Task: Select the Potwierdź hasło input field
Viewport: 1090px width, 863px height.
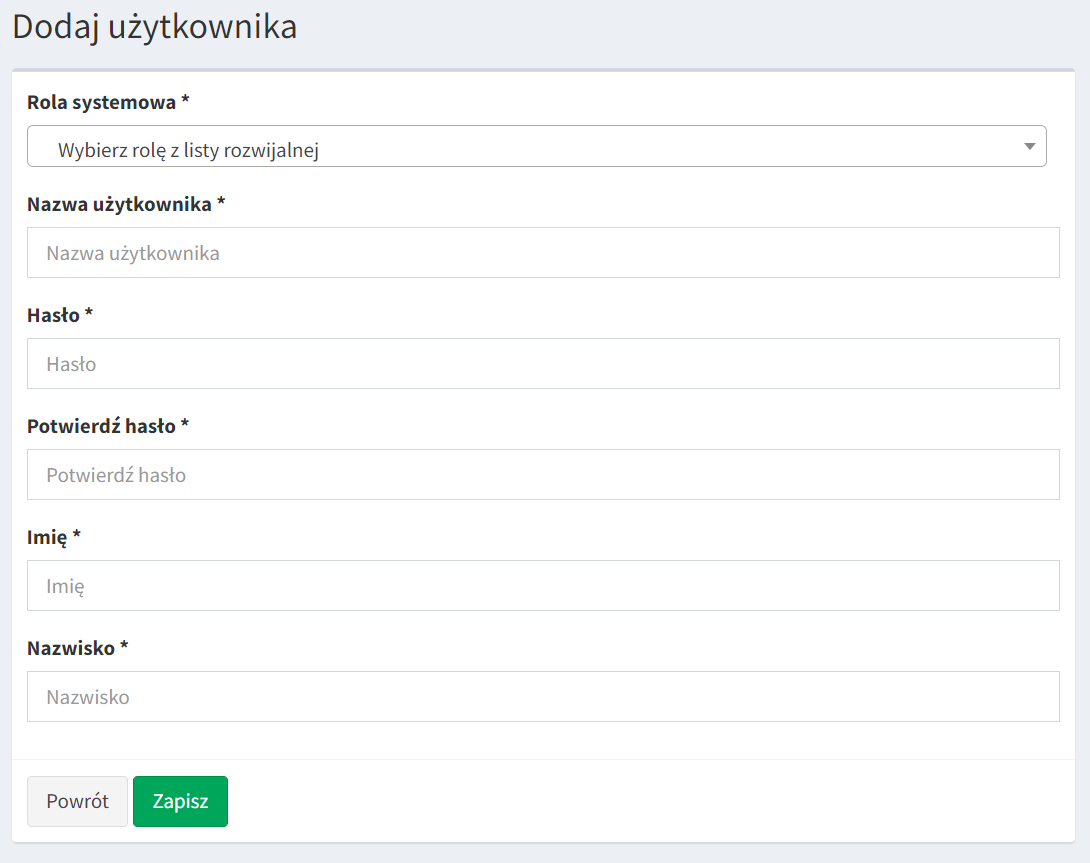Action: click(542, 475)
